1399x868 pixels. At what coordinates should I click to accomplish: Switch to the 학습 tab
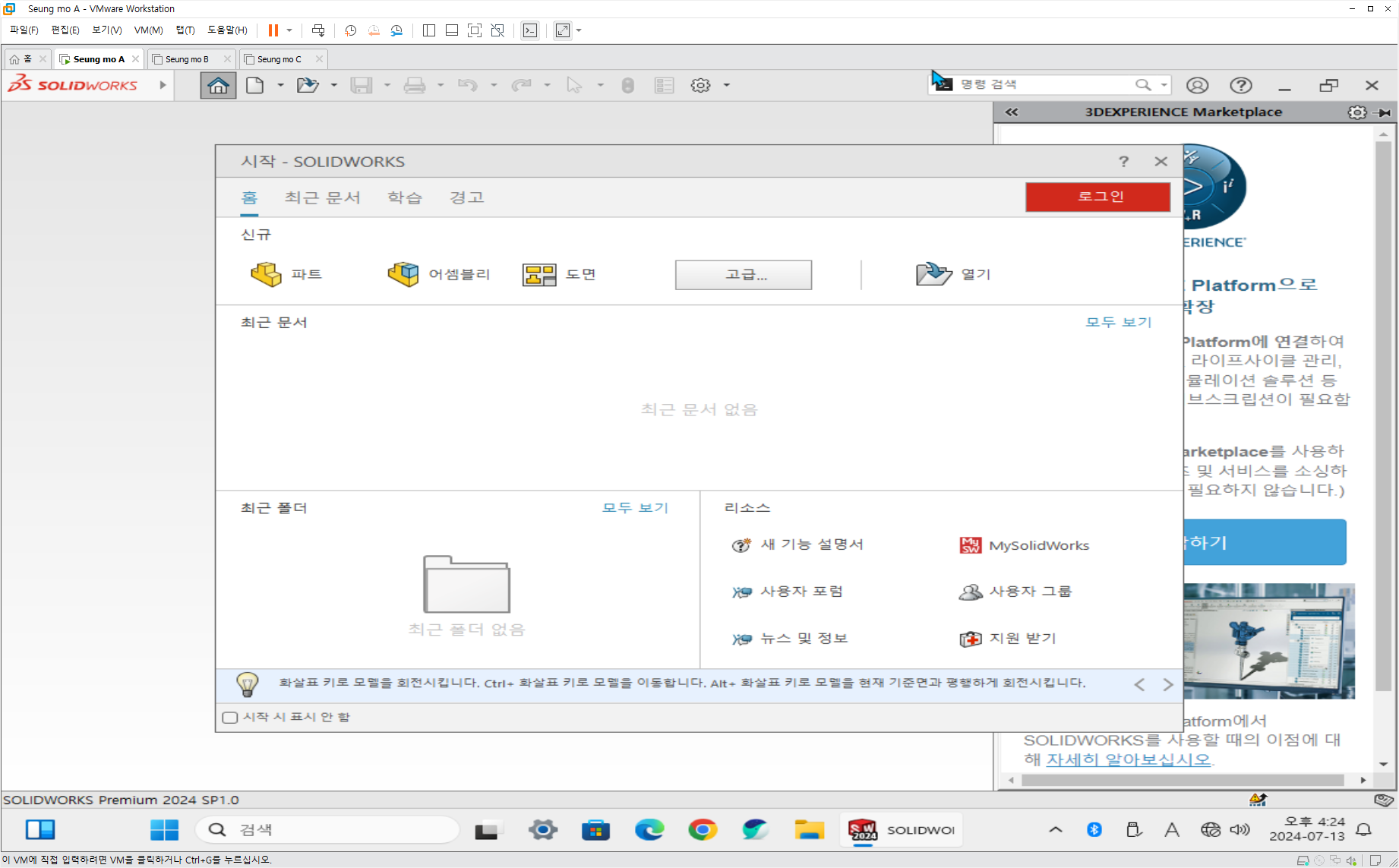(x=404, y=197)
